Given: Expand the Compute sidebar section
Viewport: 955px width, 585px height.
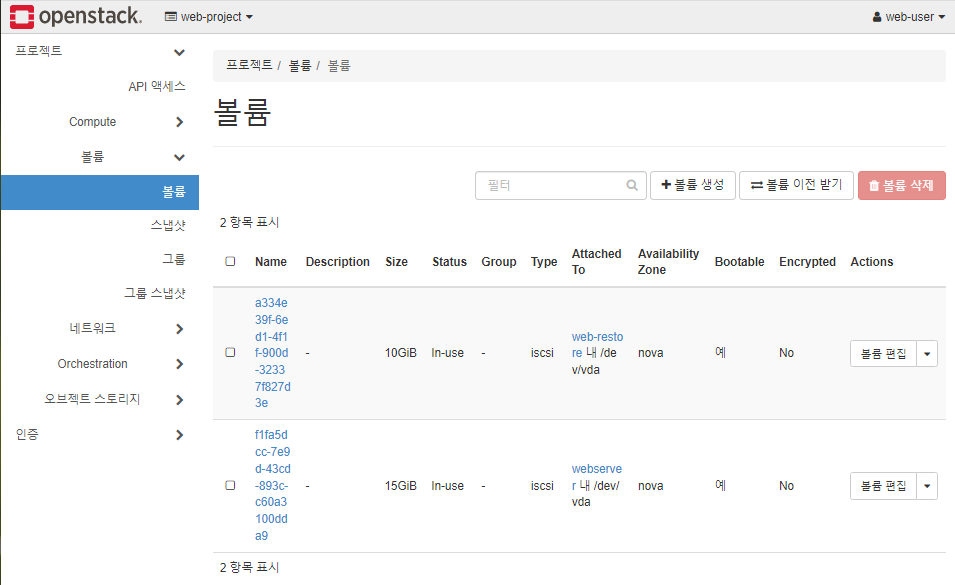Looking at the screenshot, I should pos(100,122).
